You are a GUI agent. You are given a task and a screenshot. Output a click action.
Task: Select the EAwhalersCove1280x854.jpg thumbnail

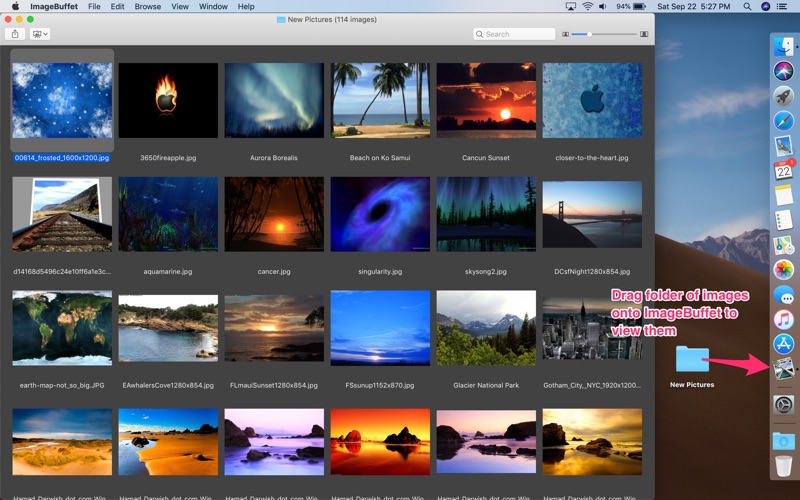[x=168, y=328]
